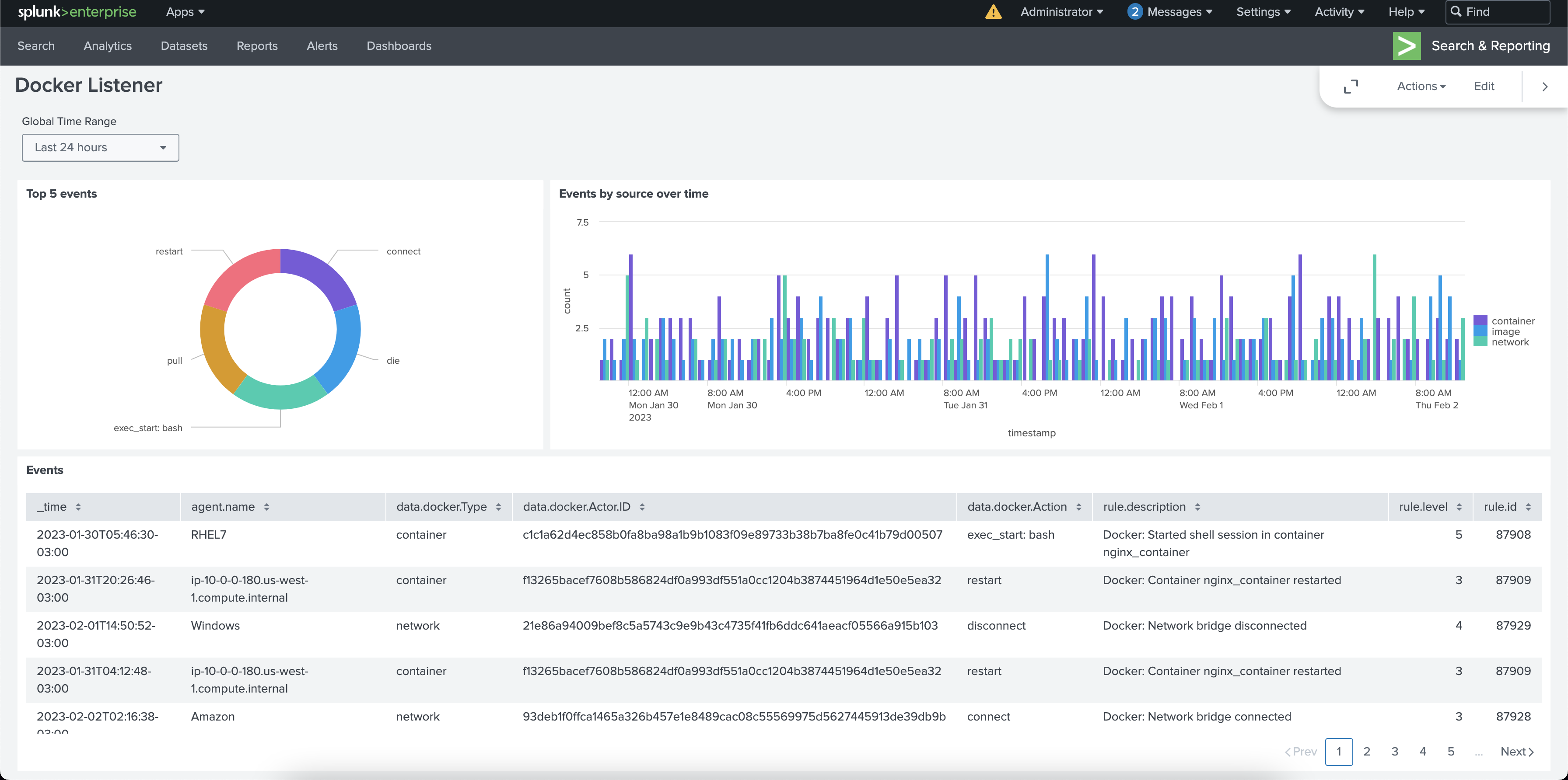Enter fullscreen mode for the dashboard
This screenshot has width=1568, height=780.
[1351, 87]
